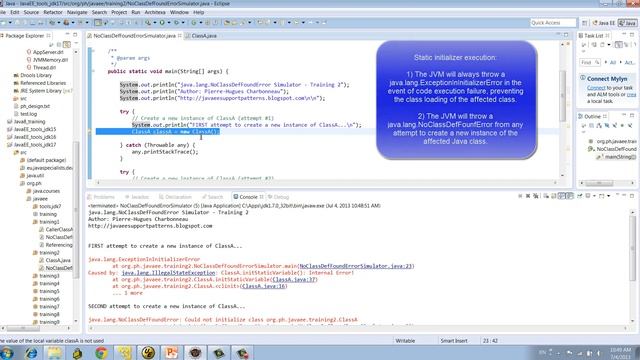Click Terminate icon in Console toolbar
The height and width of the screenshot is (360, 640).
coord(520,196)
